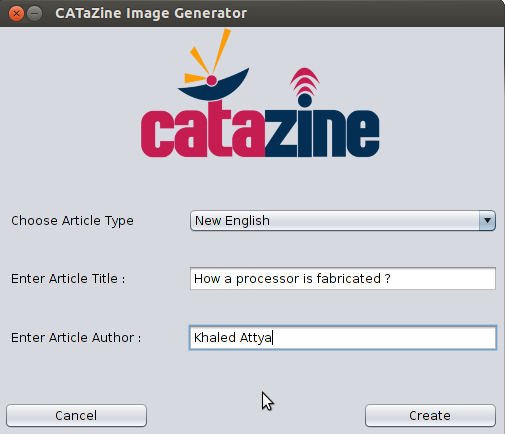Click the navy "zine" logo letters
The image size is (505, 434).
point(322,132)
